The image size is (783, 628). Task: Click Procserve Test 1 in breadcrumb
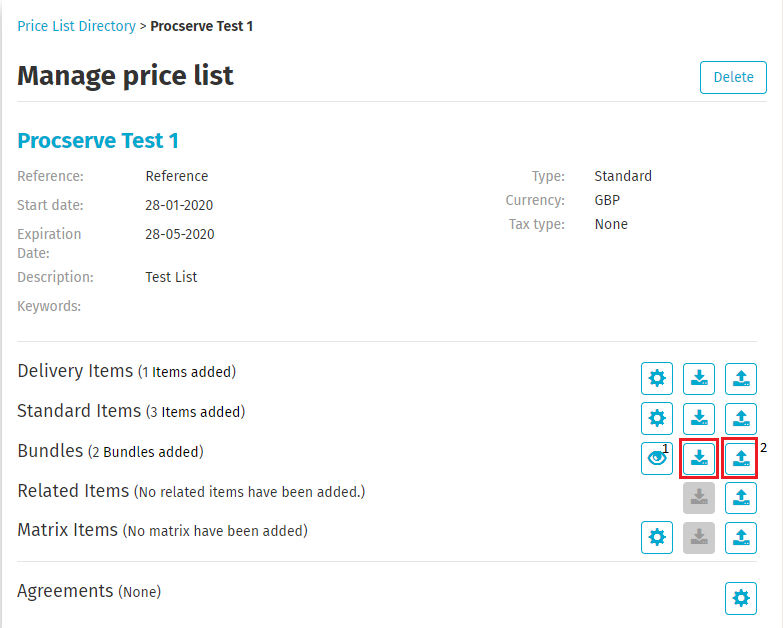201,26
